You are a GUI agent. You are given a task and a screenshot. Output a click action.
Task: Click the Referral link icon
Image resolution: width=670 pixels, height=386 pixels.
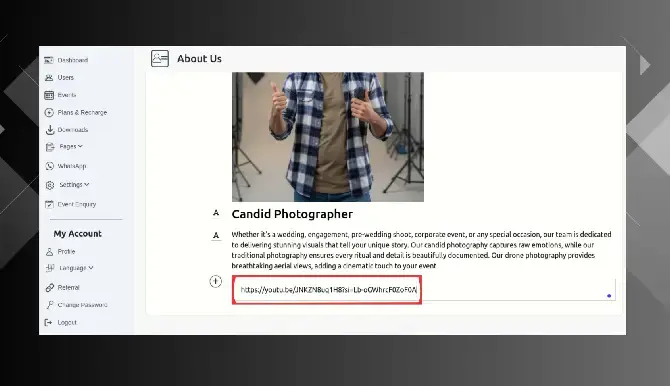(x=50, y=288)
